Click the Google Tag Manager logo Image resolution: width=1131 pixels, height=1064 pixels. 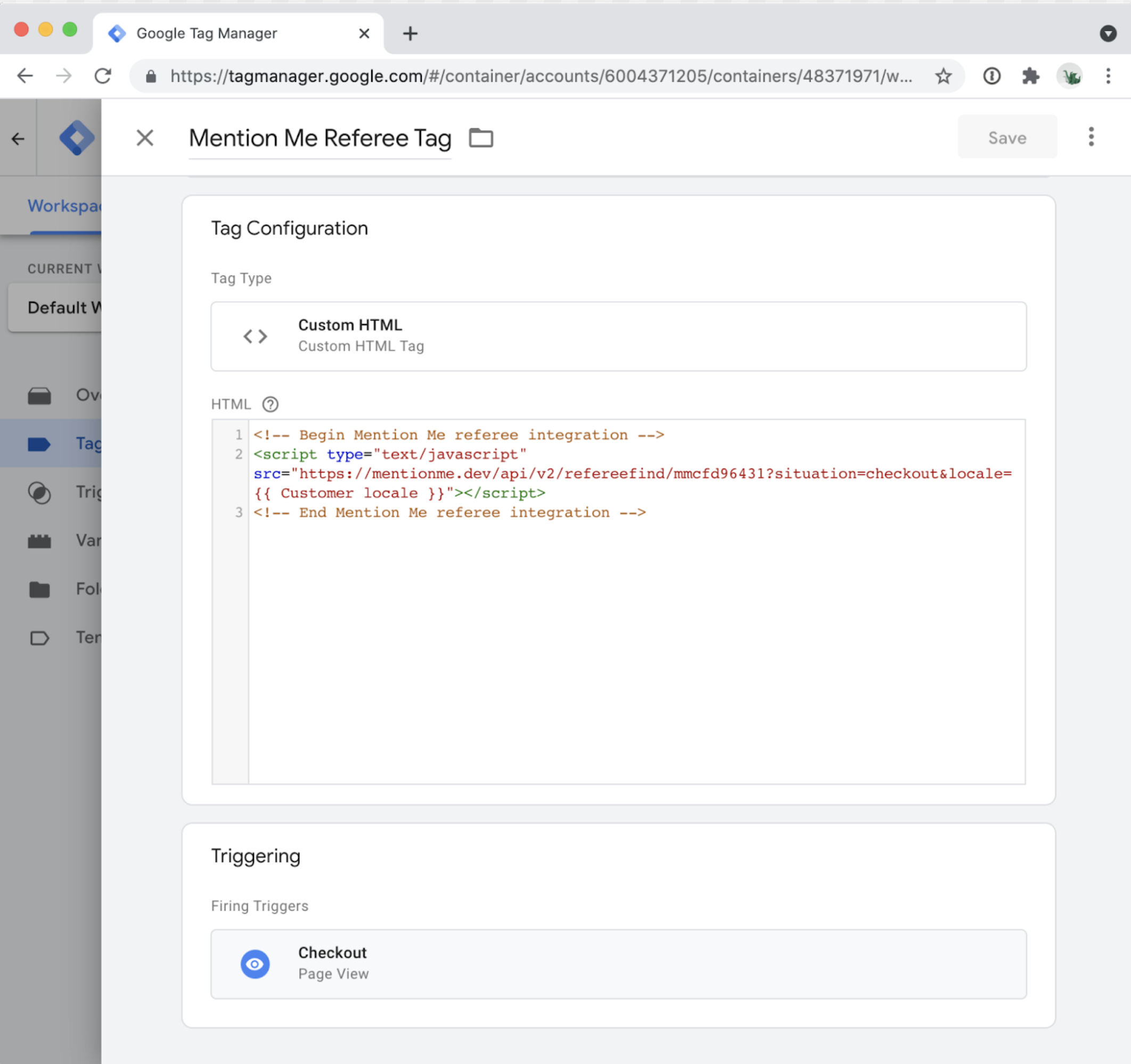click(77, 138)
